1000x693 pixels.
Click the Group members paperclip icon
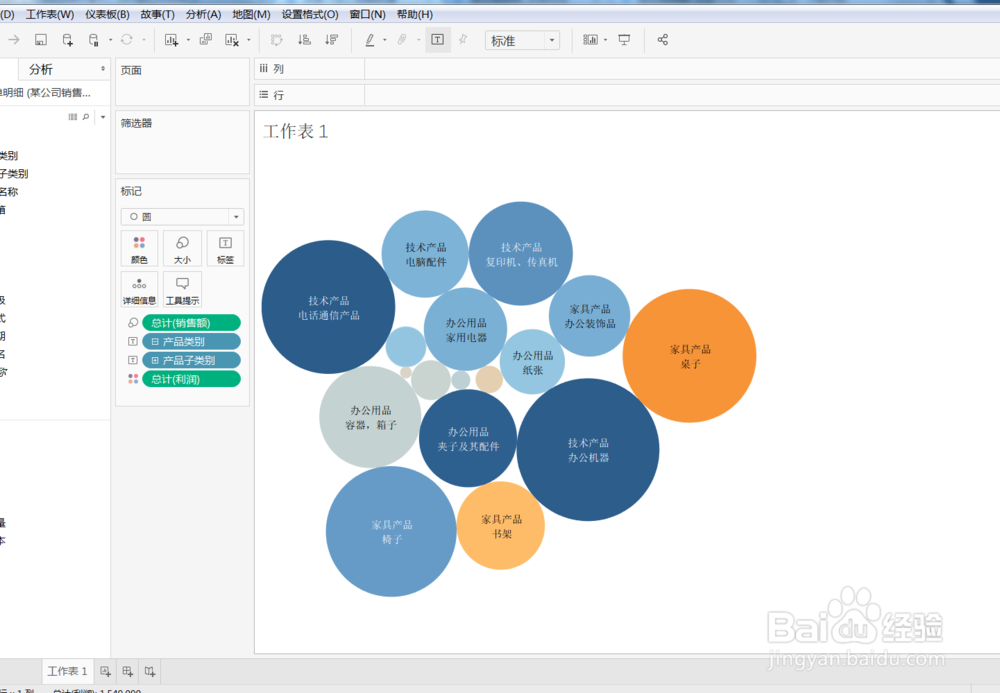402,40
